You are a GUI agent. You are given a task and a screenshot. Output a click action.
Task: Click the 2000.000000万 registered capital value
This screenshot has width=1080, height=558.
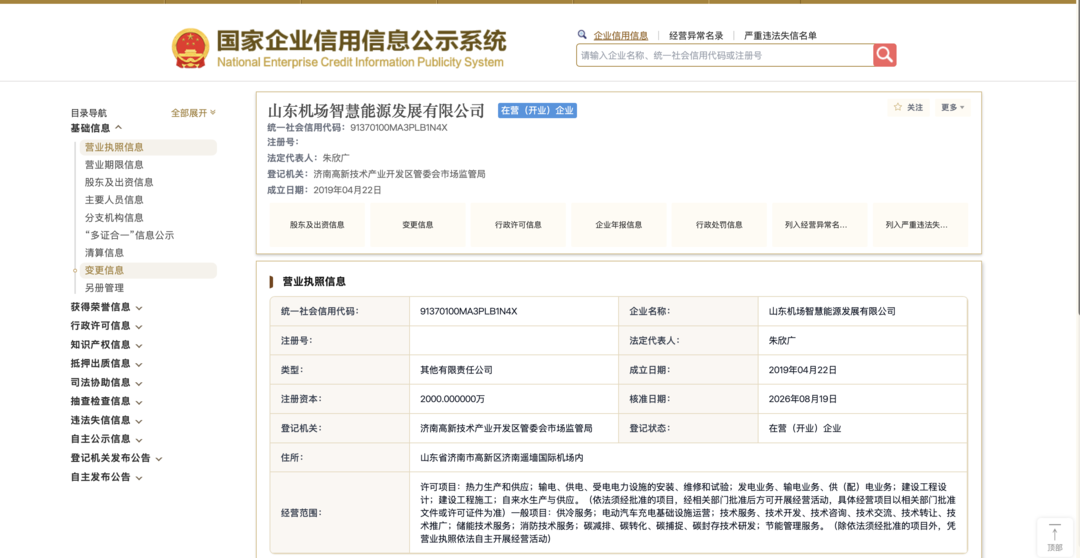[451, 399]
